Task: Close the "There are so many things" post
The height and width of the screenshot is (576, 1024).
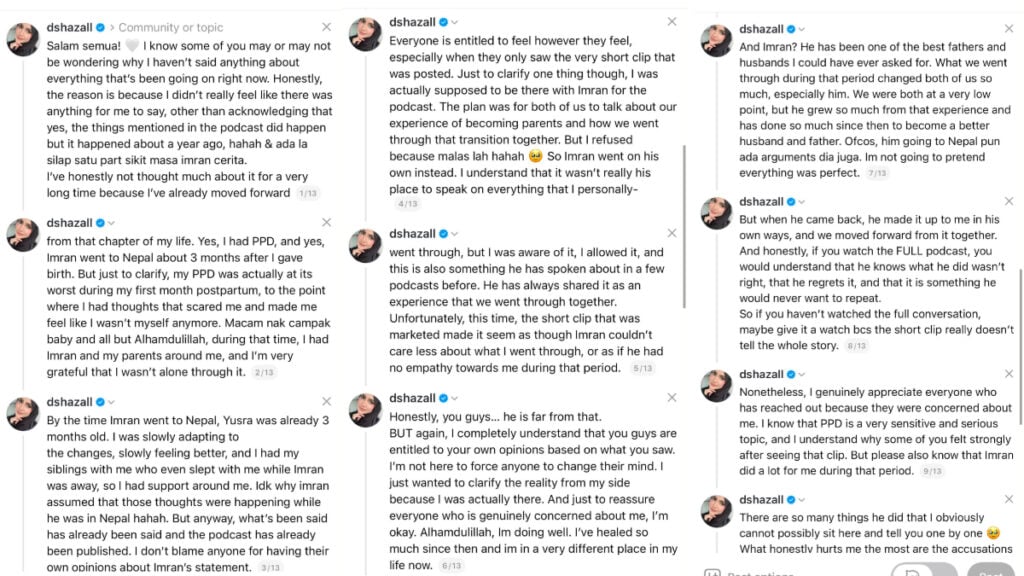Action: [1009, 499]
